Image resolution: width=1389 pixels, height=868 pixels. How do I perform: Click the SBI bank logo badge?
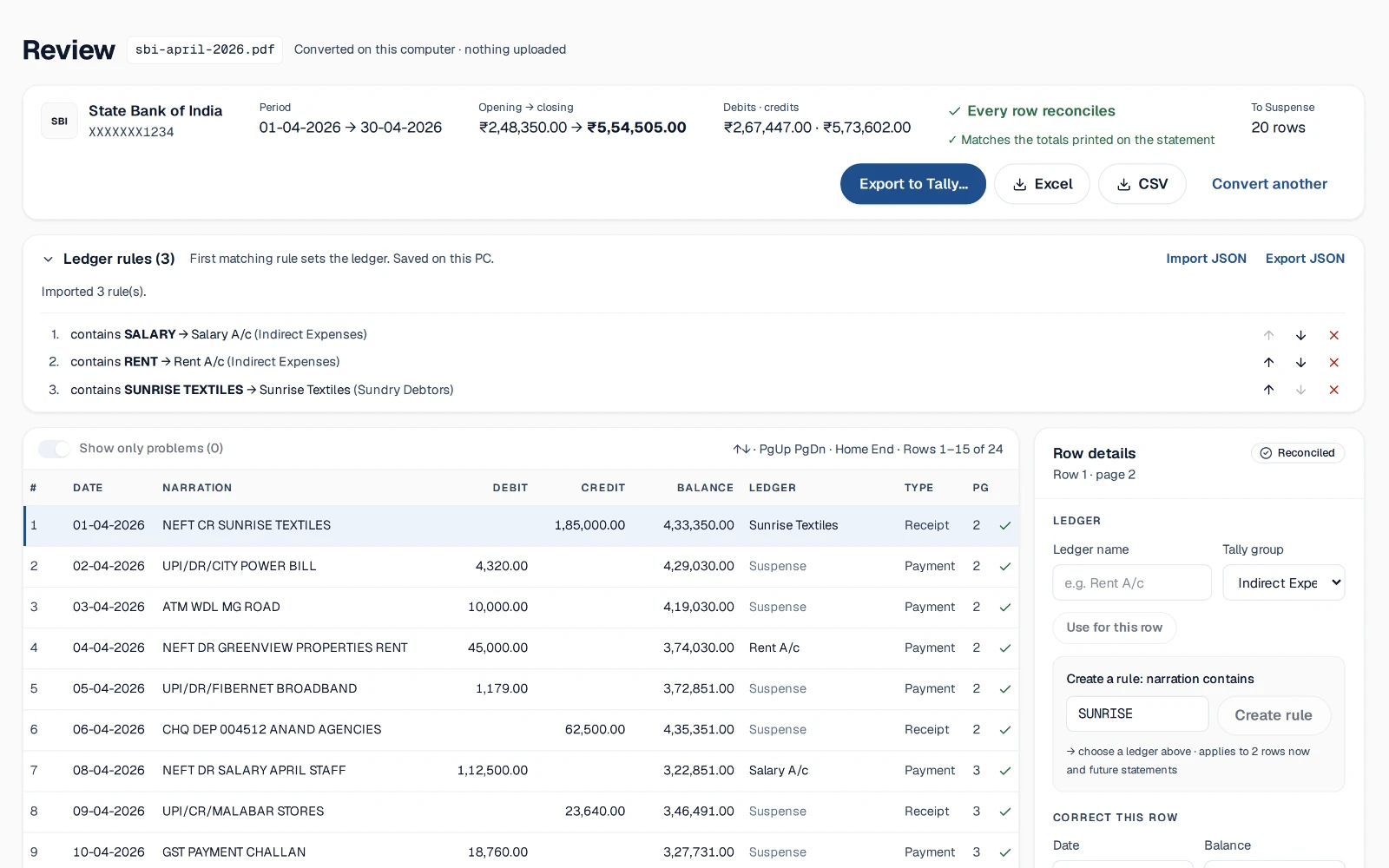point(59,121)
